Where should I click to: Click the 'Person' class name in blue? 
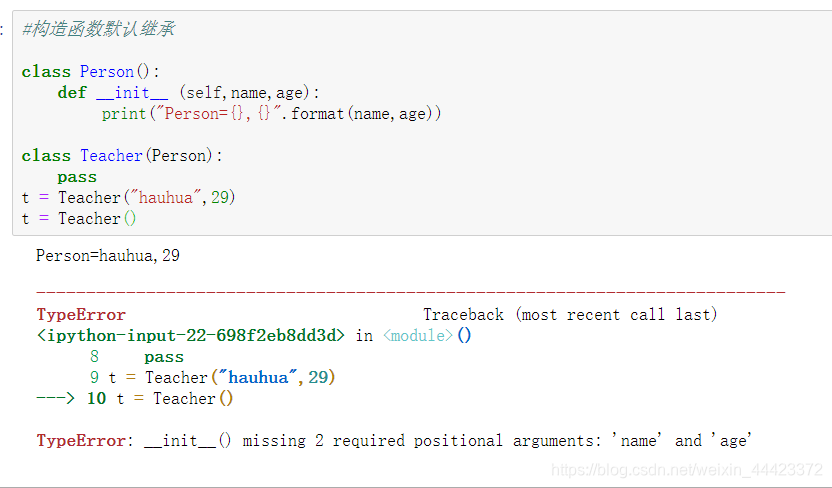(x=107, y=72)
